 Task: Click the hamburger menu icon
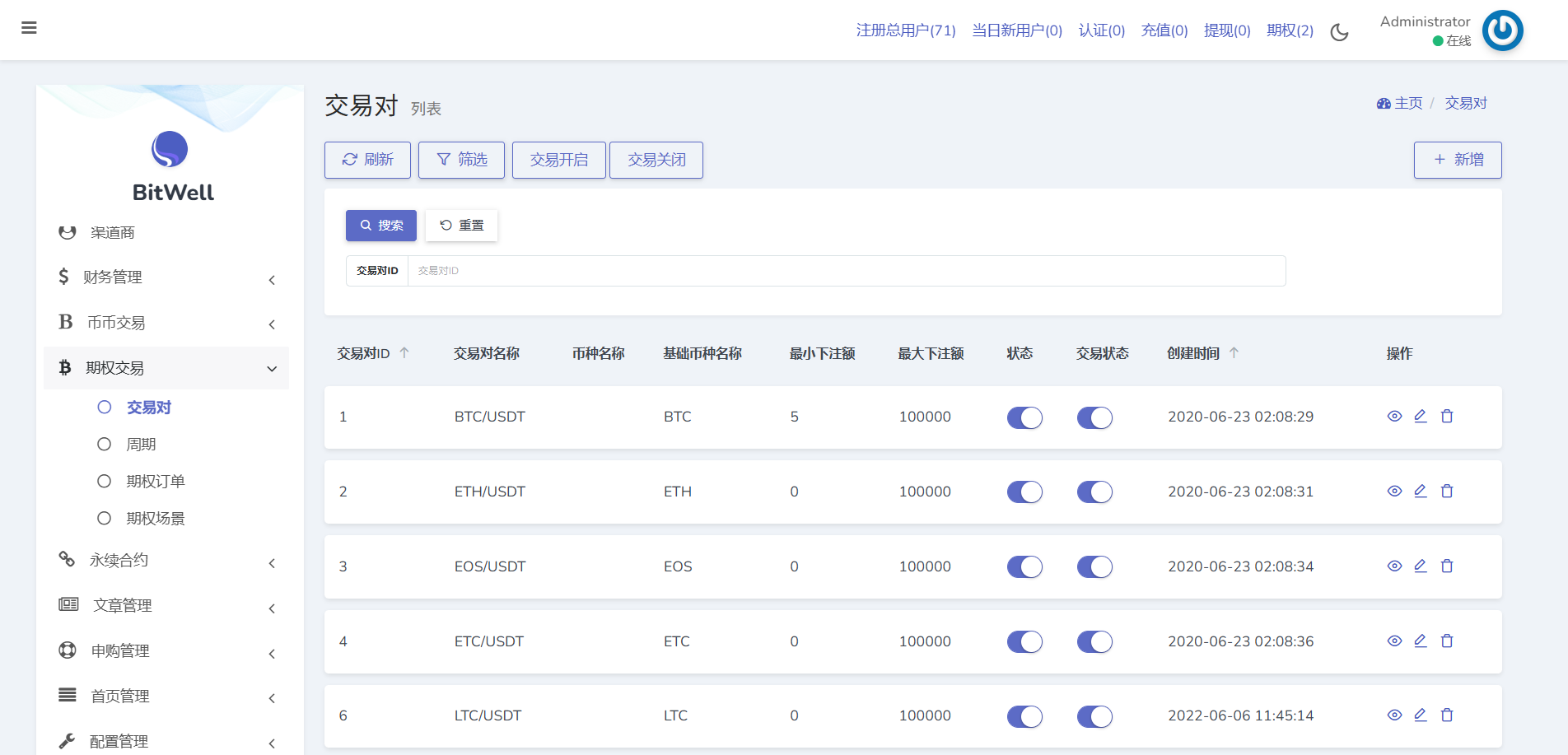point(29,28)
